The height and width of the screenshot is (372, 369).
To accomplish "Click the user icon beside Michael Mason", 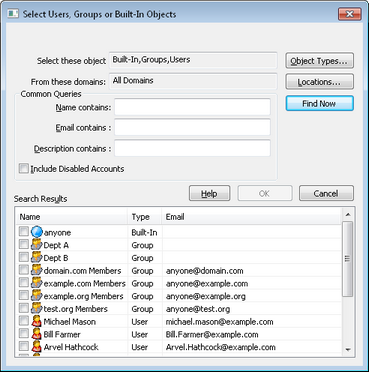I will tap(37, 321).
